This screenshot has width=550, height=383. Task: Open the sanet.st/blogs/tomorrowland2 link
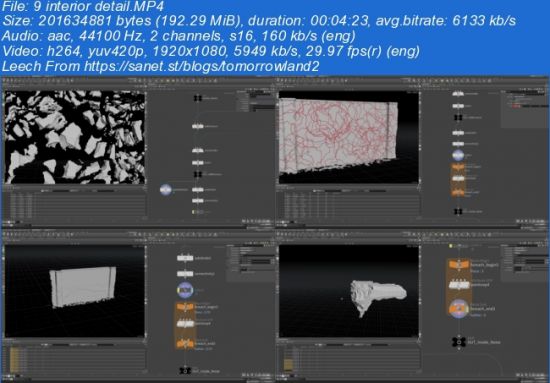(x=201, y=66)
